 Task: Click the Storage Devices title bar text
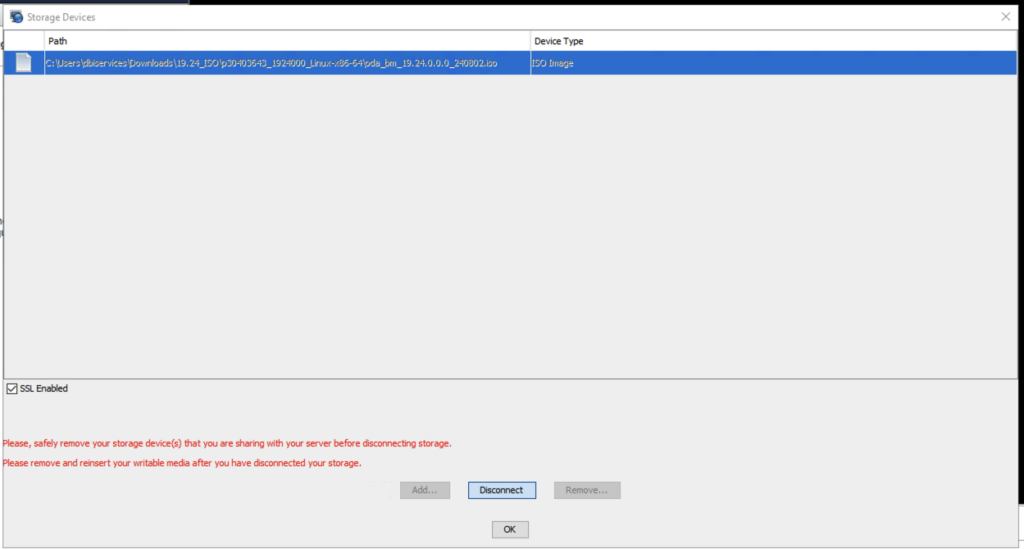pyautogui.click(x=61, y=17)
